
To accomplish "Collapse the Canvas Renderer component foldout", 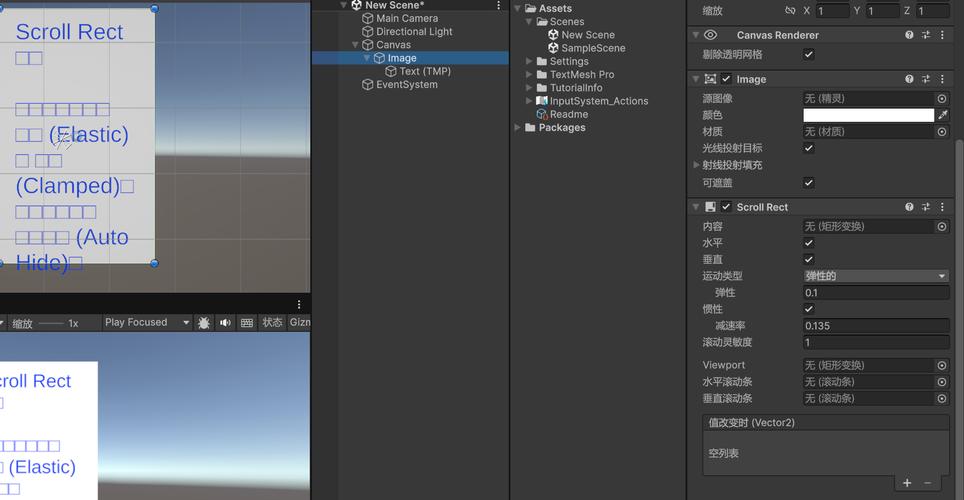I will pyautogui.click(x=696, y=35).
